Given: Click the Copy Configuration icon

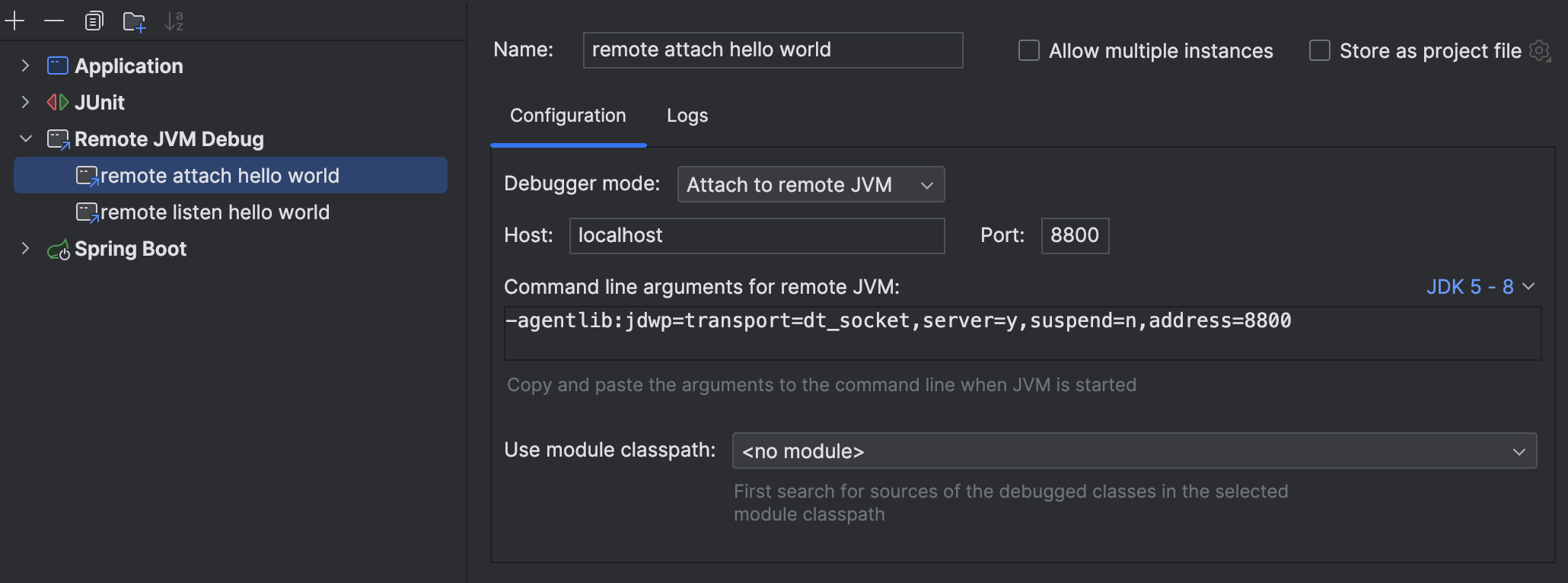Looking at the screenshot, I should click(x=94, y=21).
